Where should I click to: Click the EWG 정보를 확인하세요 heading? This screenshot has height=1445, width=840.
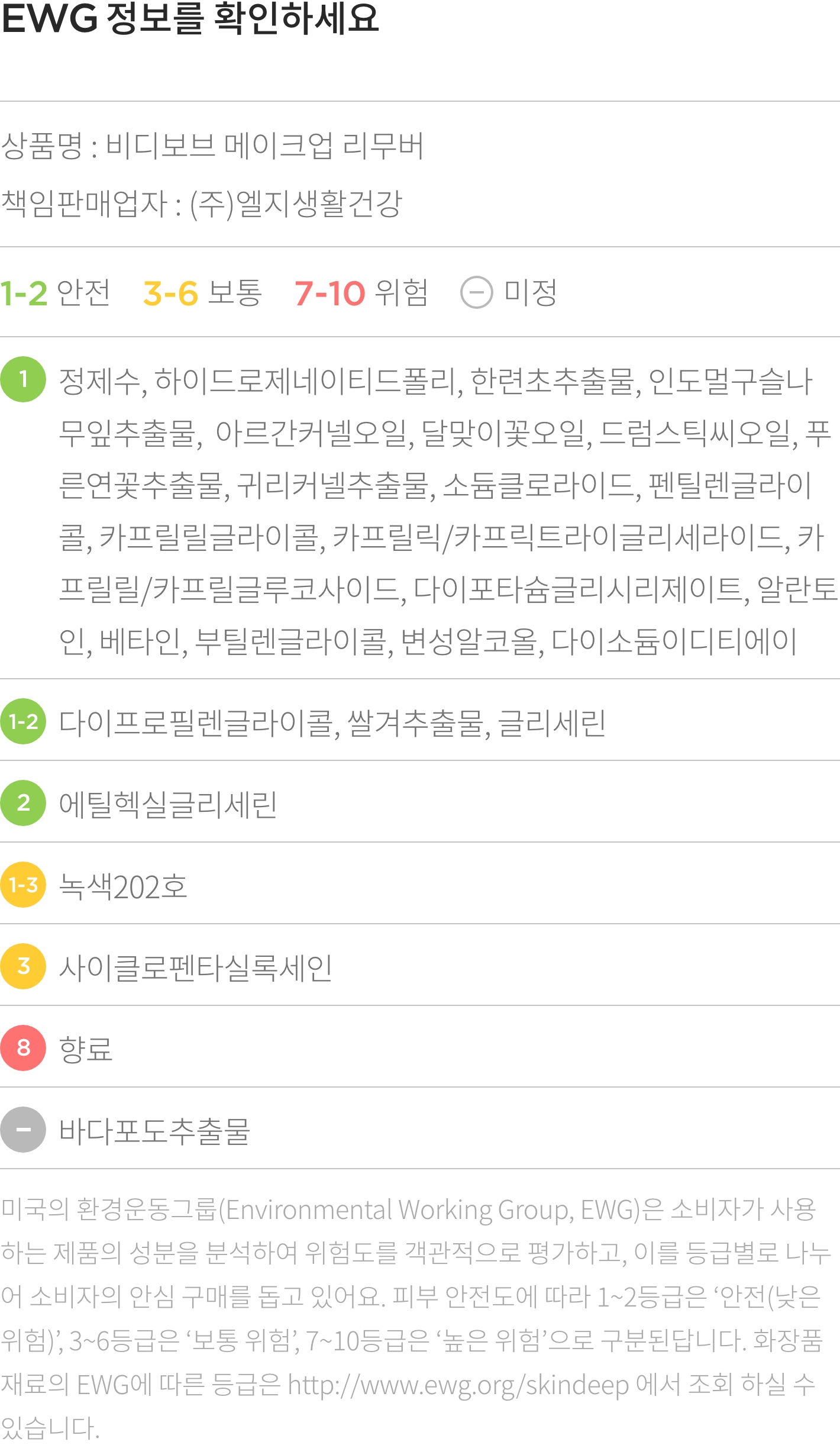click(190, 18)
